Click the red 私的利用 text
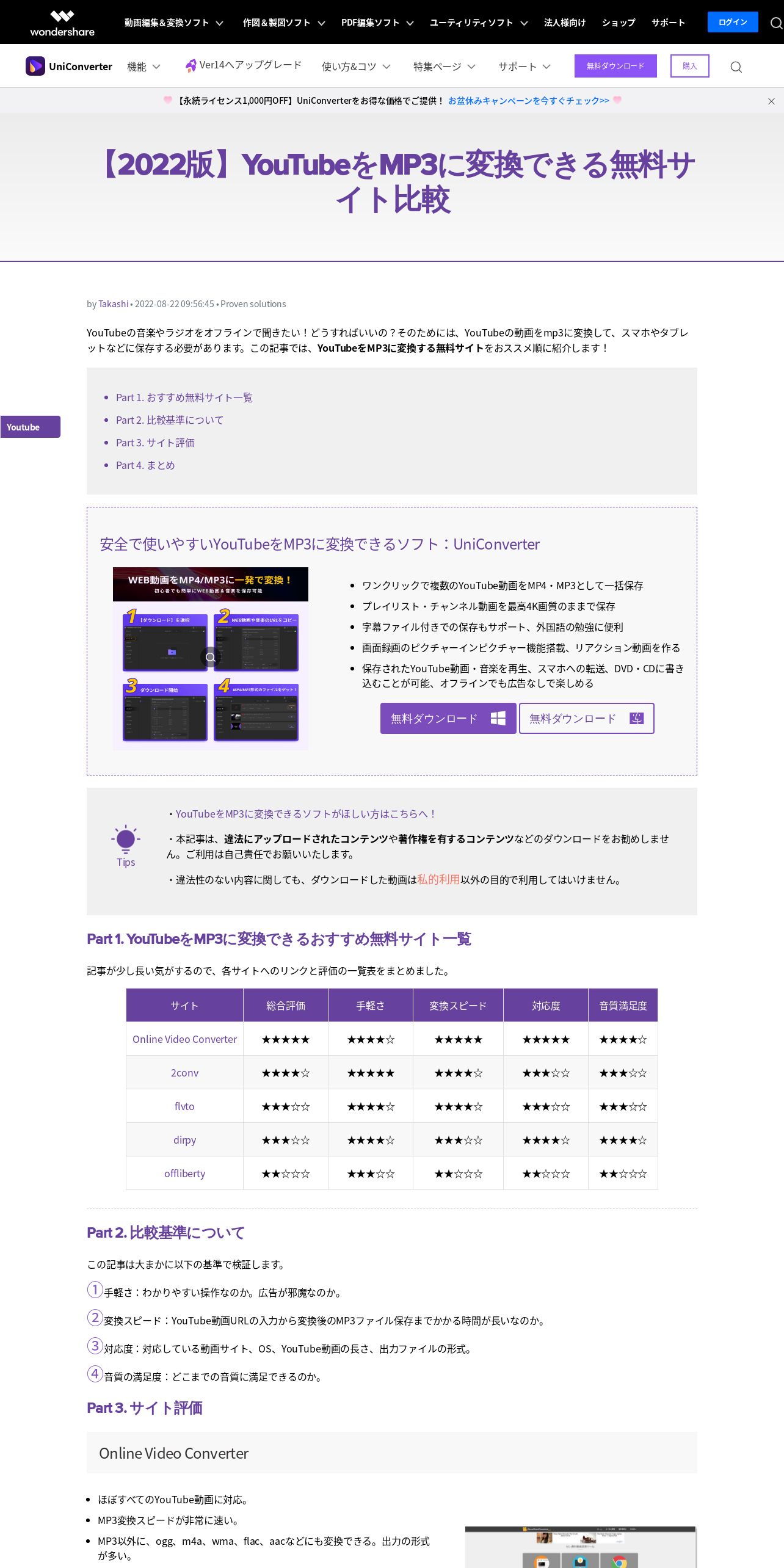 (x=438, y=879)
